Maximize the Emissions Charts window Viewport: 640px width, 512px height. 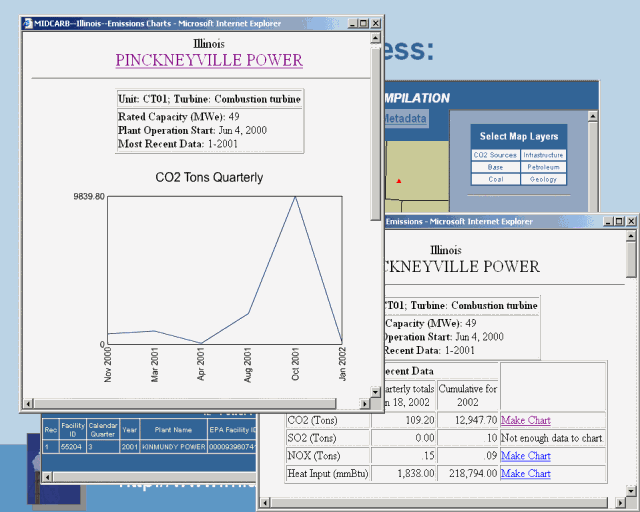[364, 23]
